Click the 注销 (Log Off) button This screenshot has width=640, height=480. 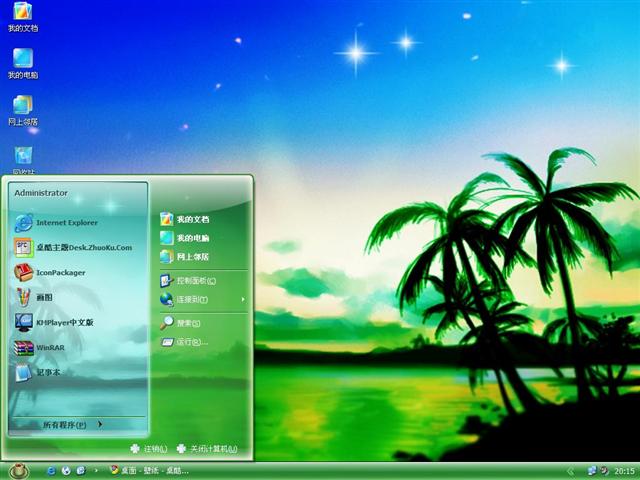coord(148,449)
